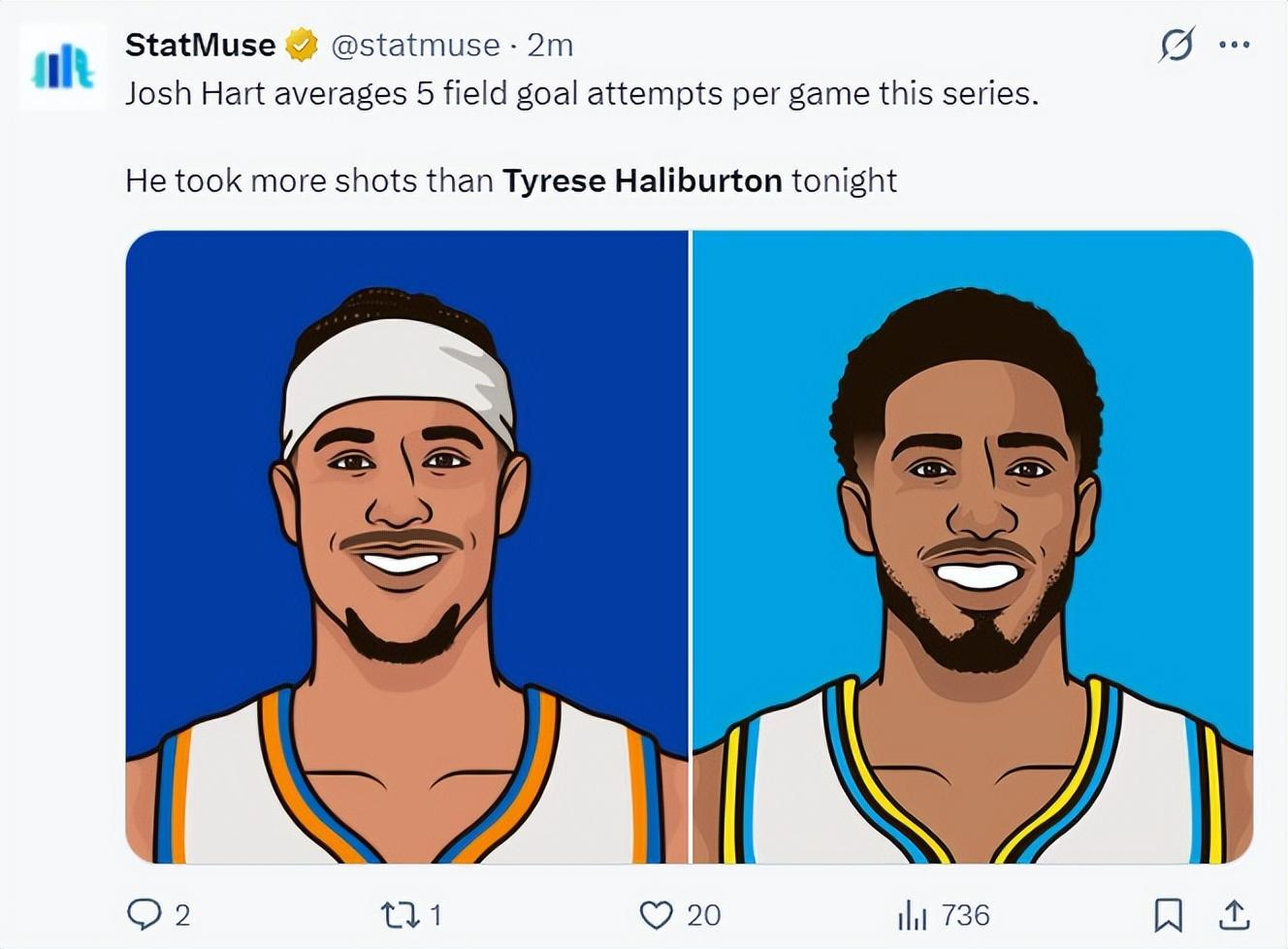Click the tweet text about Josh Hart
Image resolution: width=1288 pixels, height=949 pixels.
tap(581, 94)
